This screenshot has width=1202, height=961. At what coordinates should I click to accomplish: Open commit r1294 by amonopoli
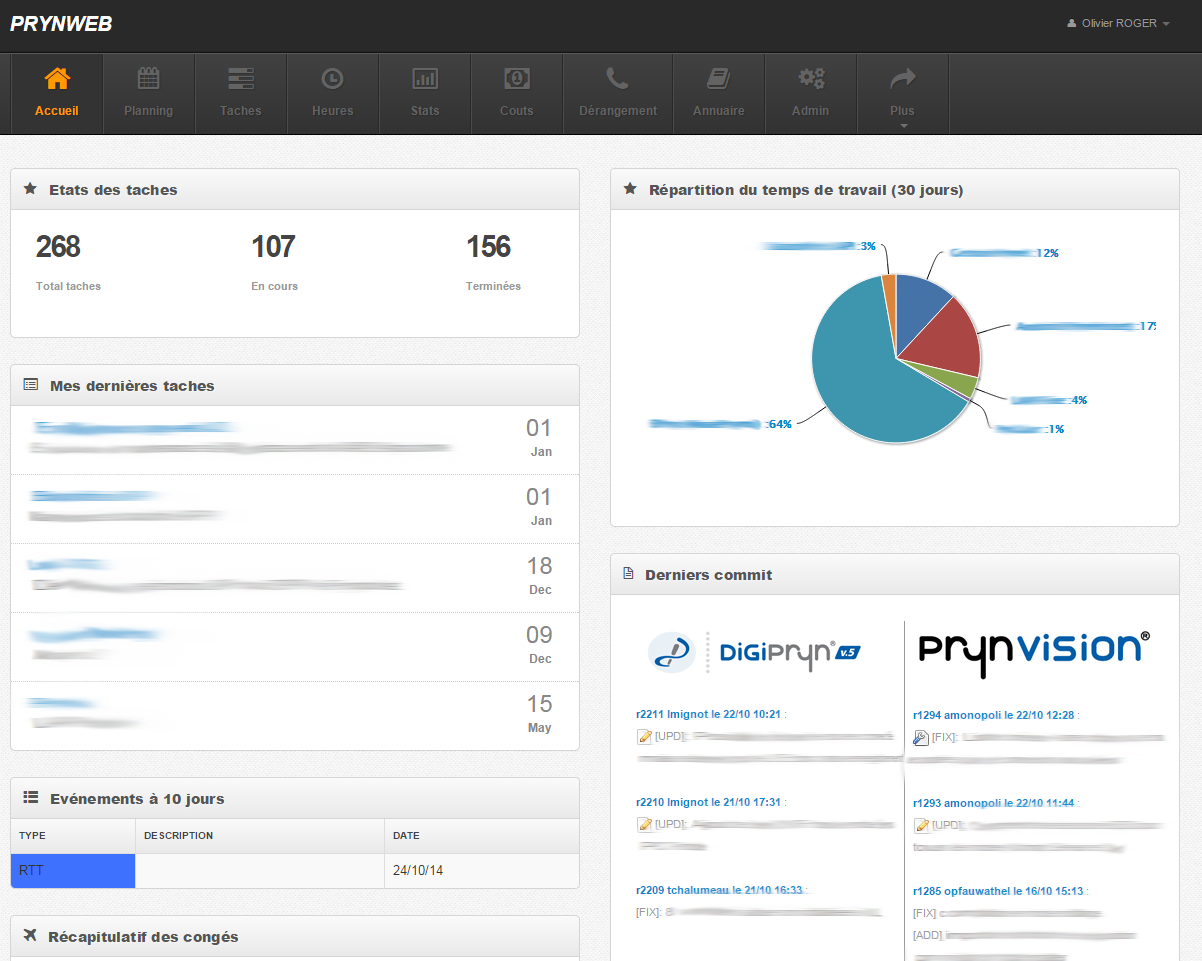click(x=994, y=715)
